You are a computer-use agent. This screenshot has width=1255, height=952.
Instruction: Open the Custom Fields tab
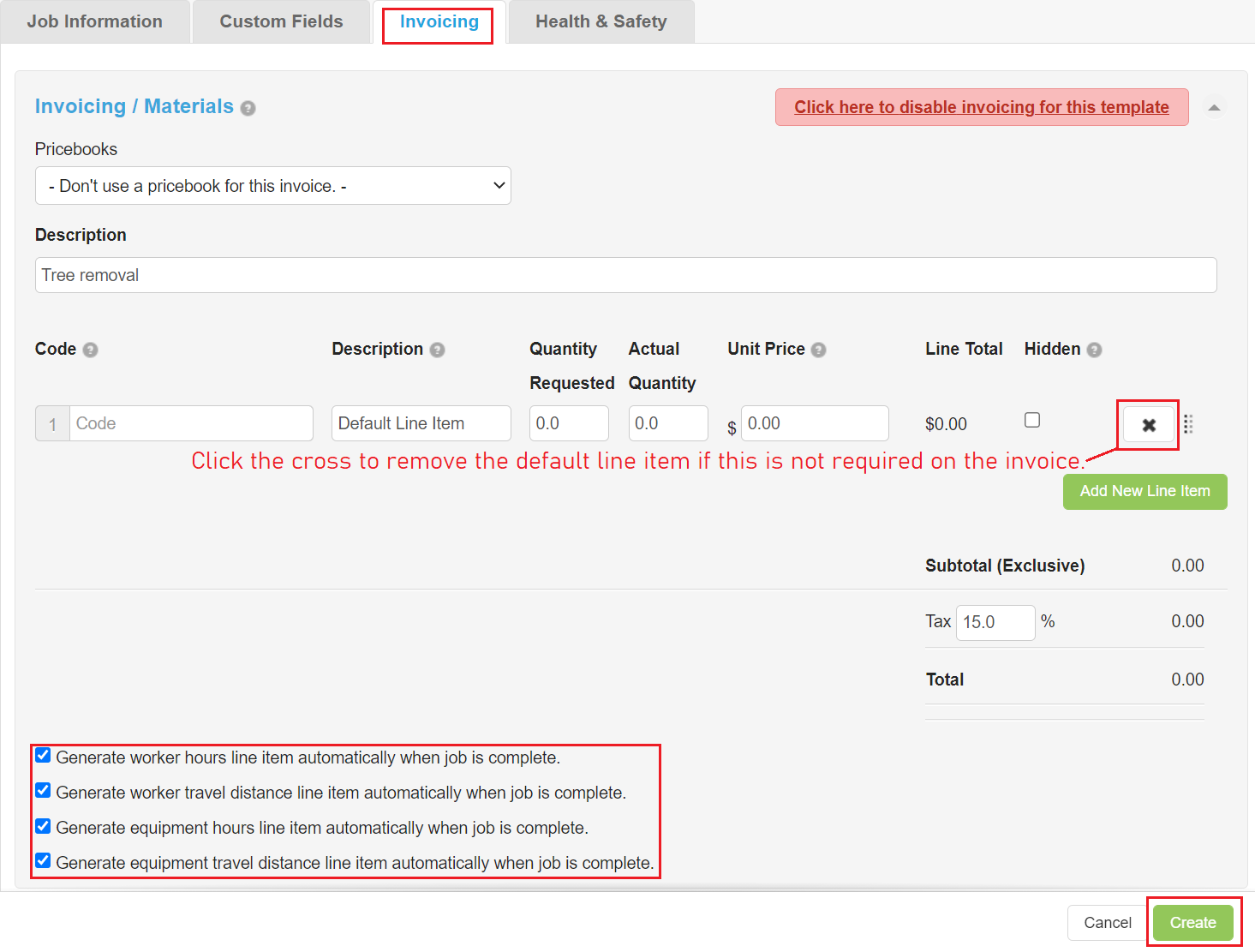[281, 21]
